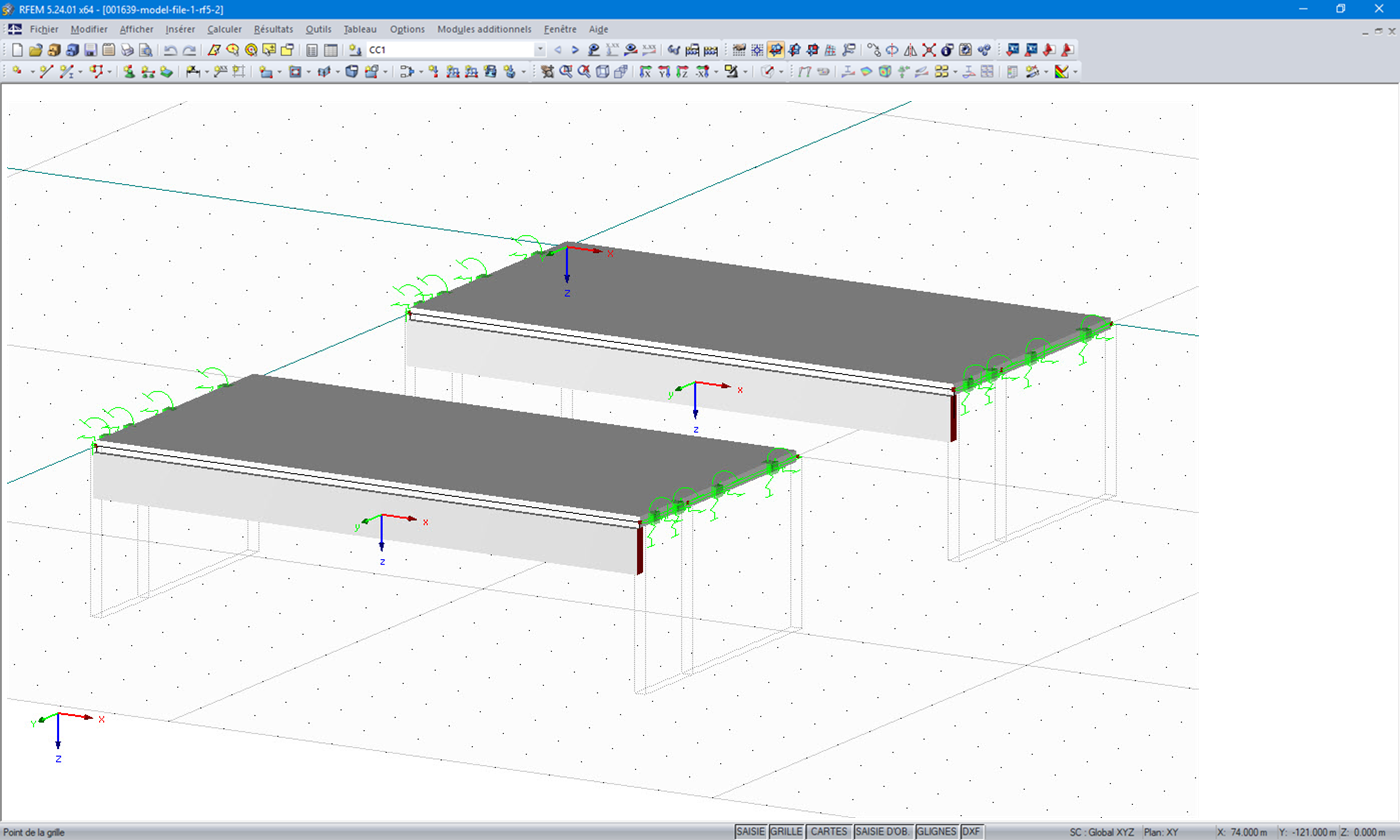
Task: Open a file with the folder icon
Action: click(x=35, y=49)
